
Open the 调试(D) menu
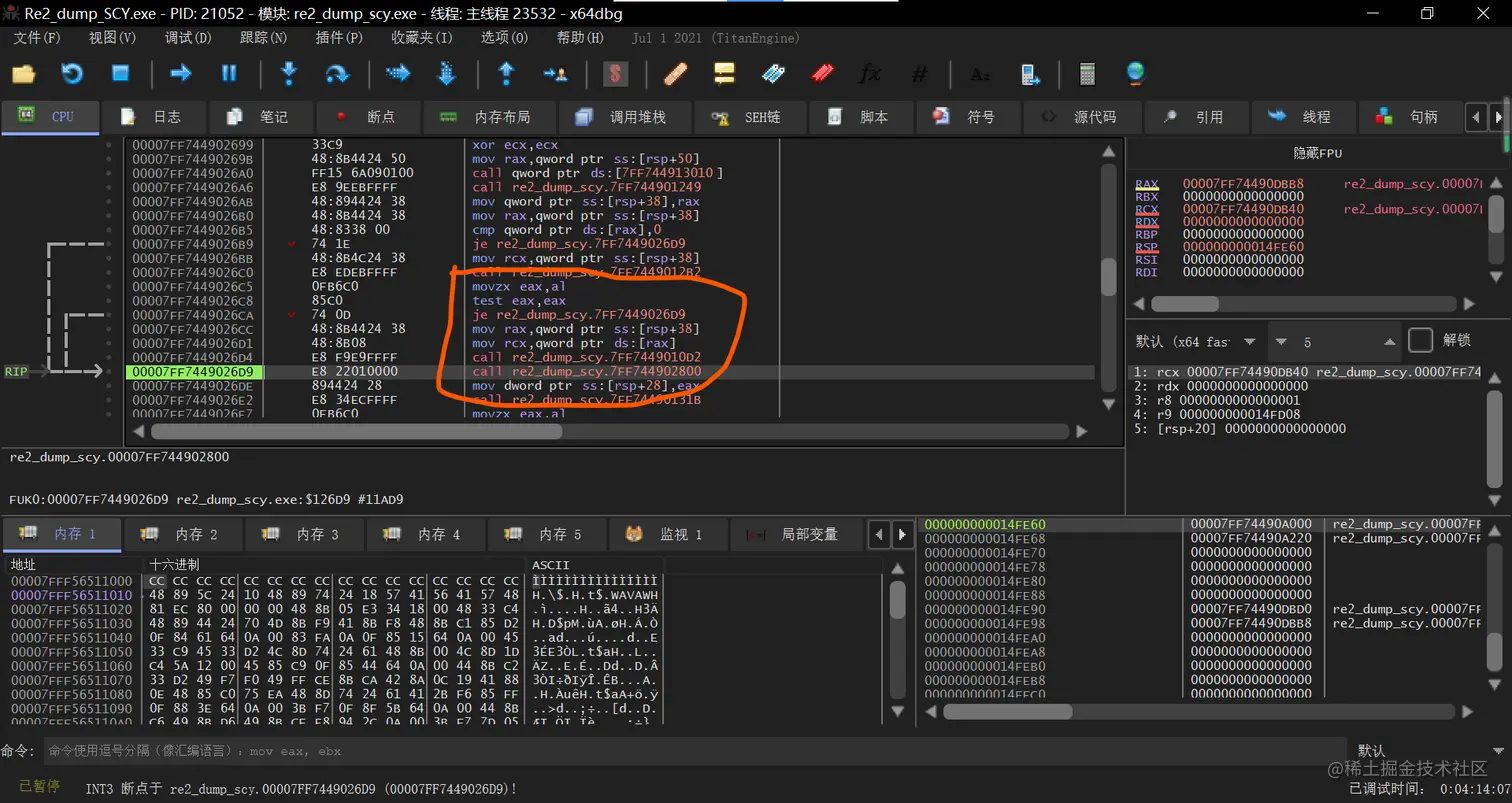pyautogui.click(x=188, y=38)
